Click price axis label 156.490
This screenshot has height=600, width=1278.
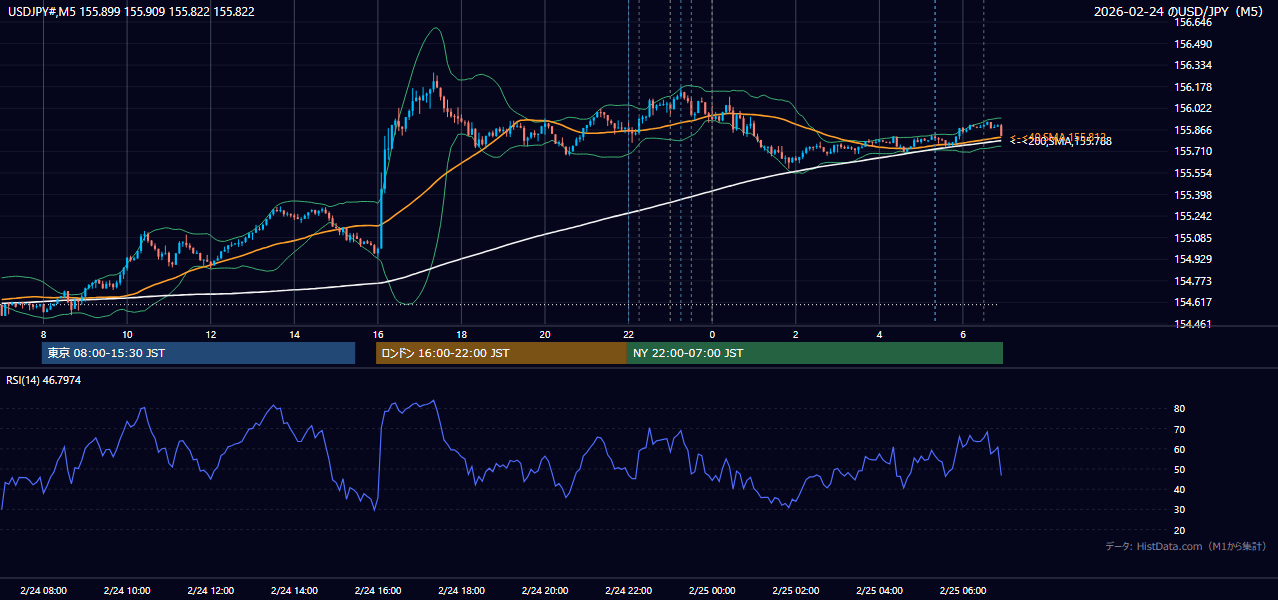[x=1194, y=44]
